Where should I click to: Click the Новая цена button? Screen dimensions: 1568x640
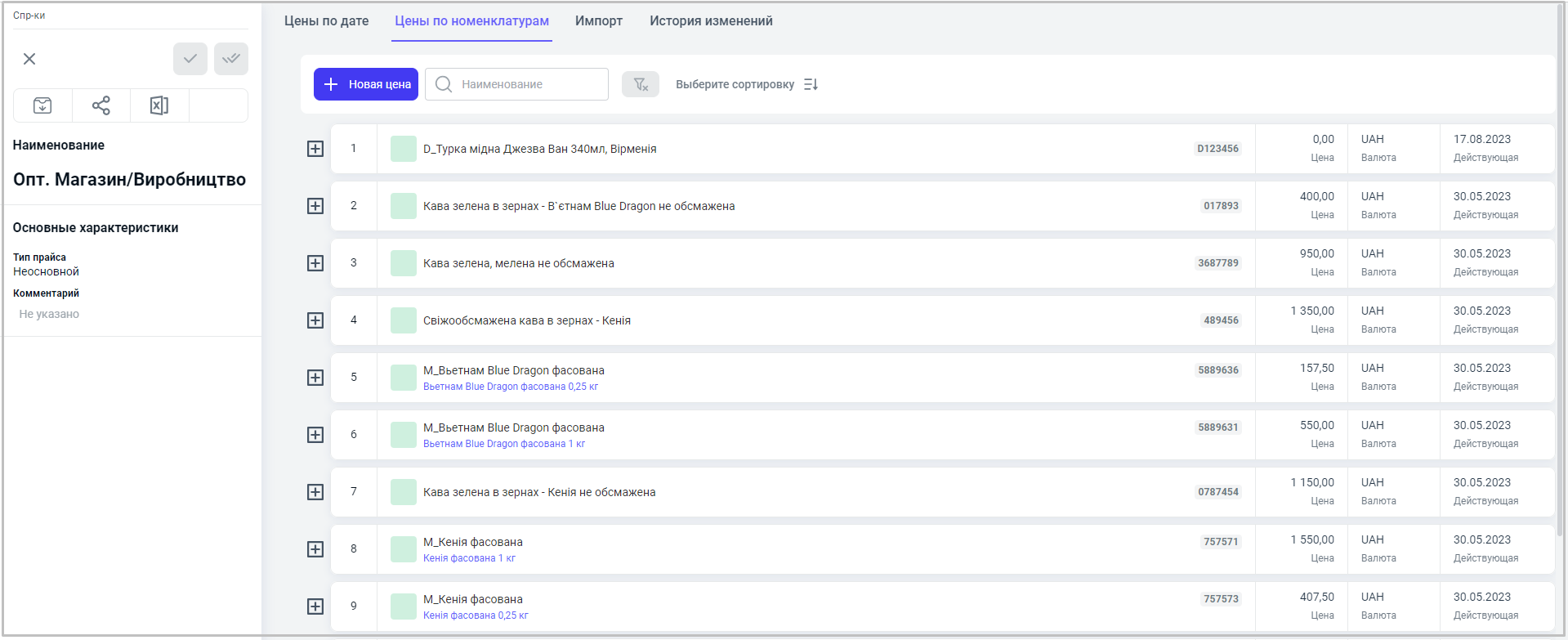(366, 84)
